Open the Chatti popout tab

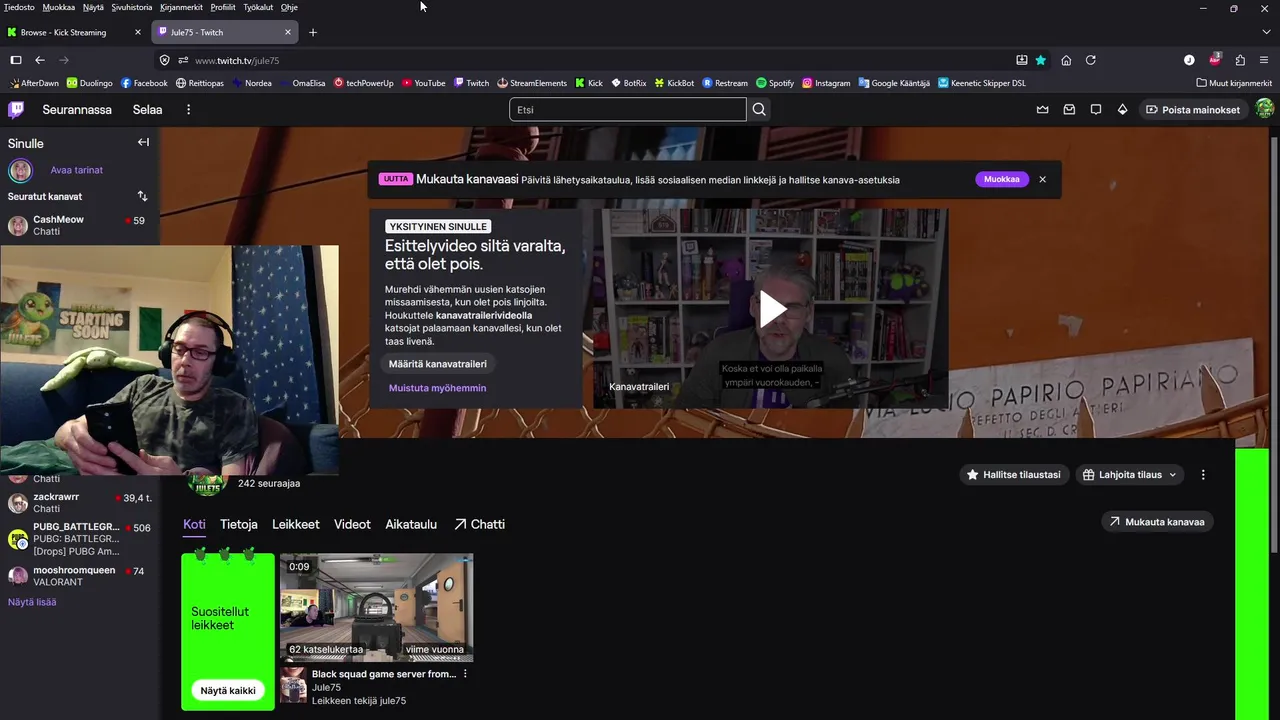[479, 524]
